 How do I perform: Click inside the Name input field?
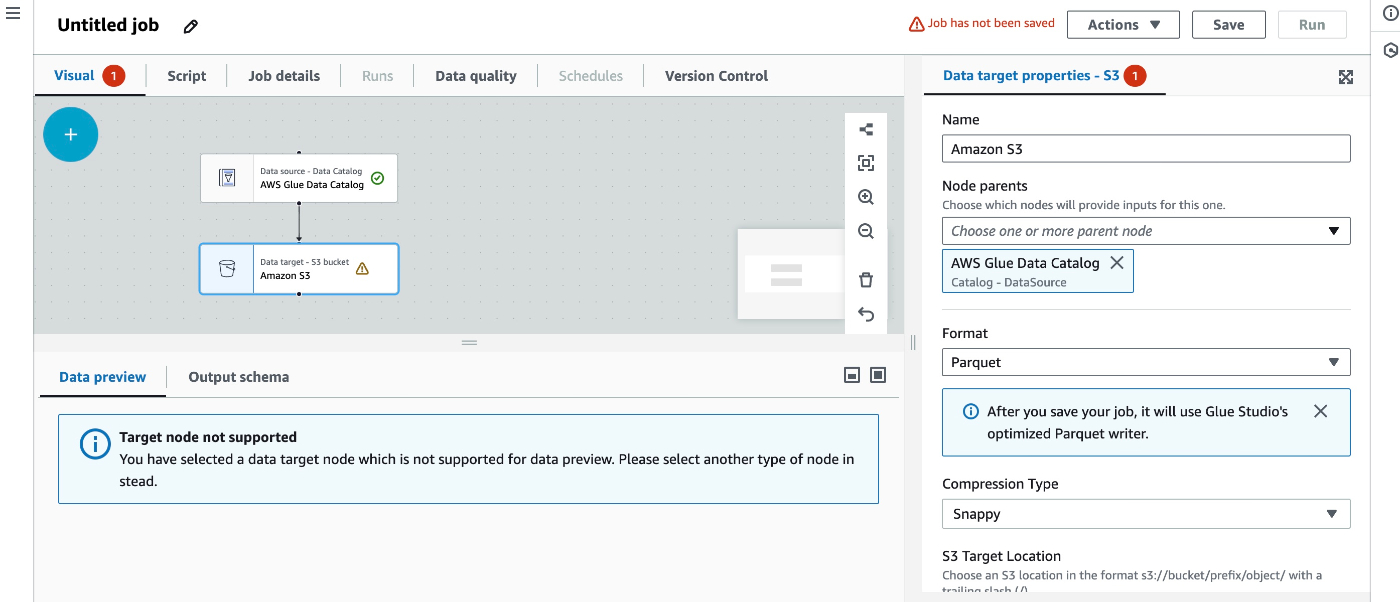pyautogui.click(x=1146, y=149)
